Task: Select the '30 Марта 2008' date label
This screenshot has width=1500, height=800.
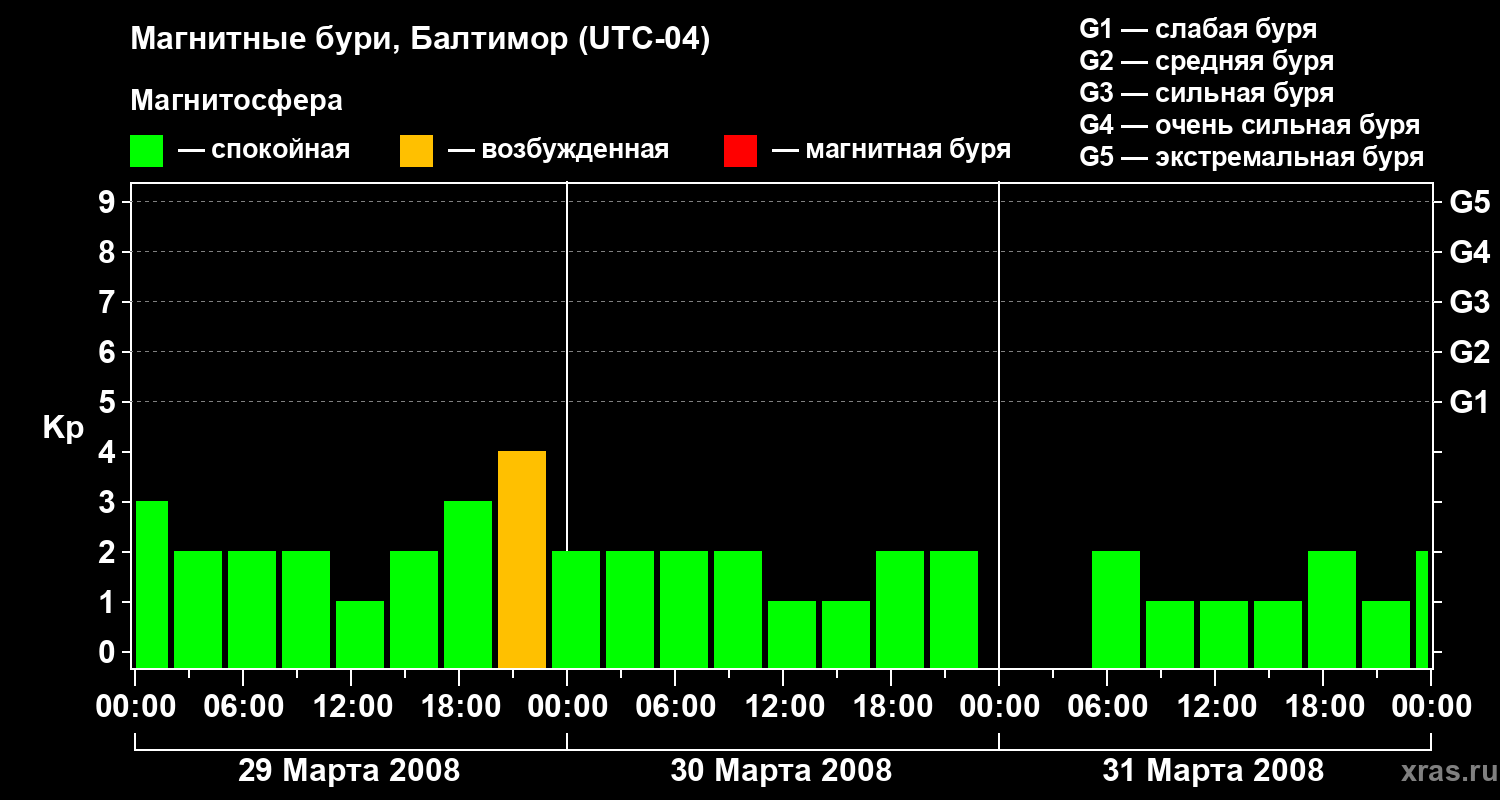Action: [781, 771]
